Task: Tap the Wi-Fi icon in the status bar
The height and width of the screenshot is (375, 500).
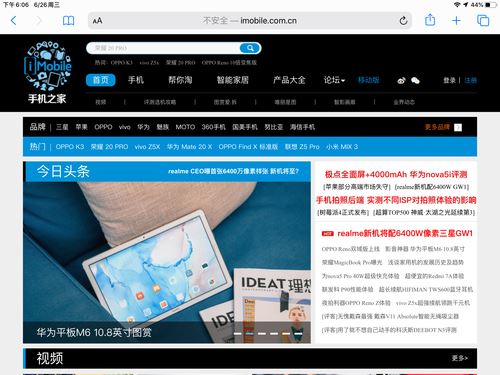Action: click(457, 5)
